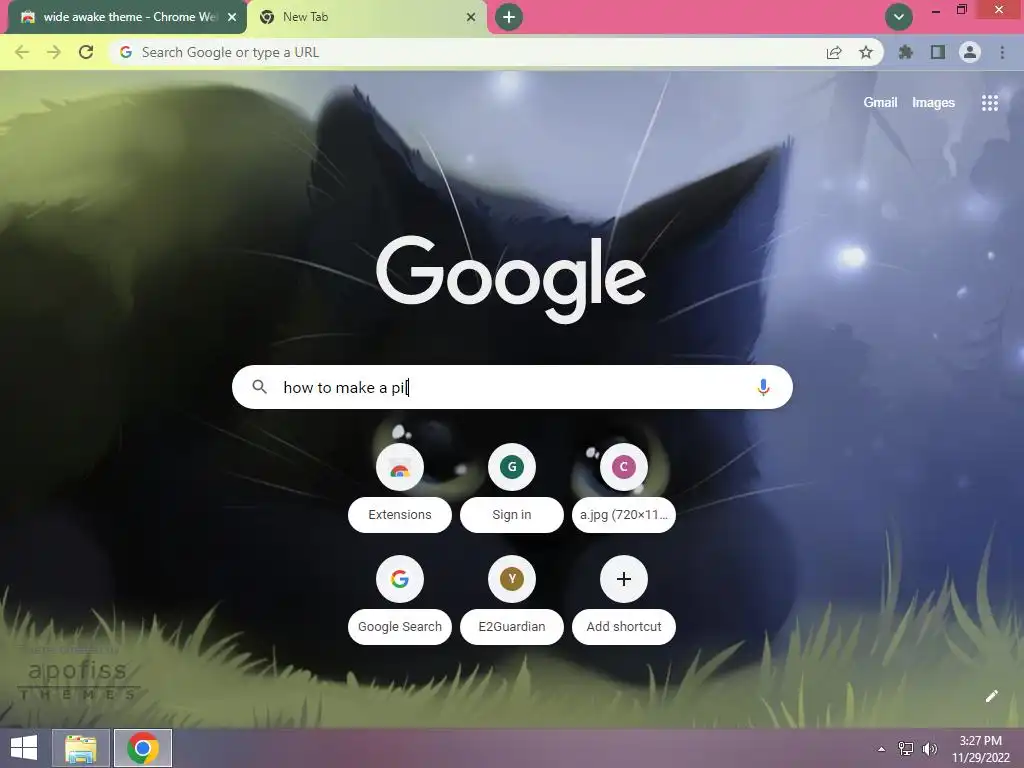Open the Windows Start menu
The height and width of the screenshot is (768, 1024).
point(24,748)
